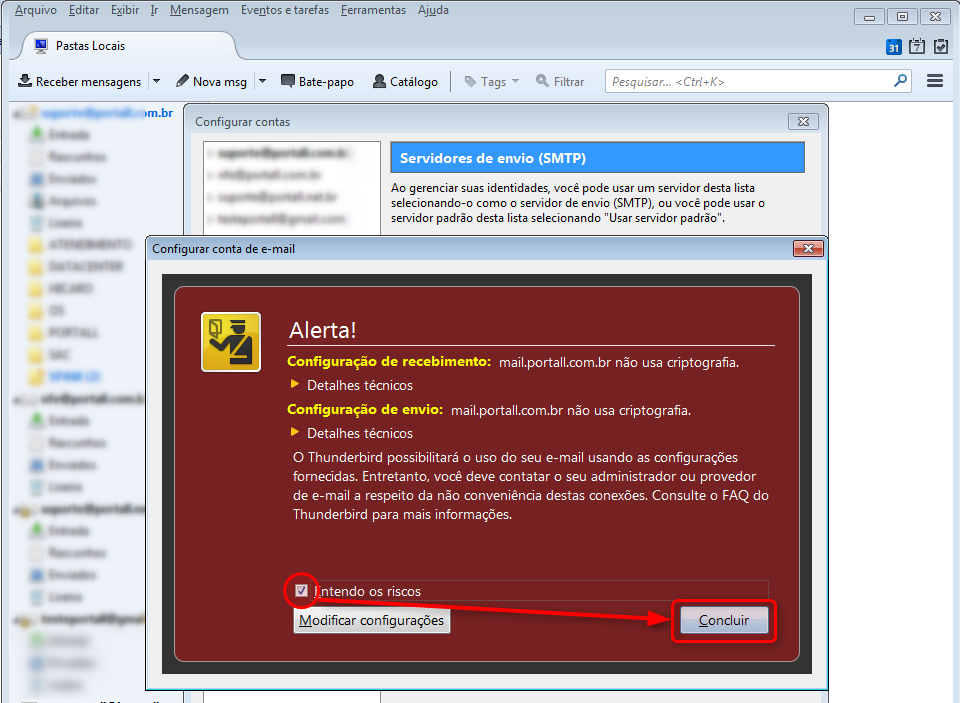Open Bate-papo chat from the toolbar
This screenshot has width=960, height=703.
tap(317, 81)
